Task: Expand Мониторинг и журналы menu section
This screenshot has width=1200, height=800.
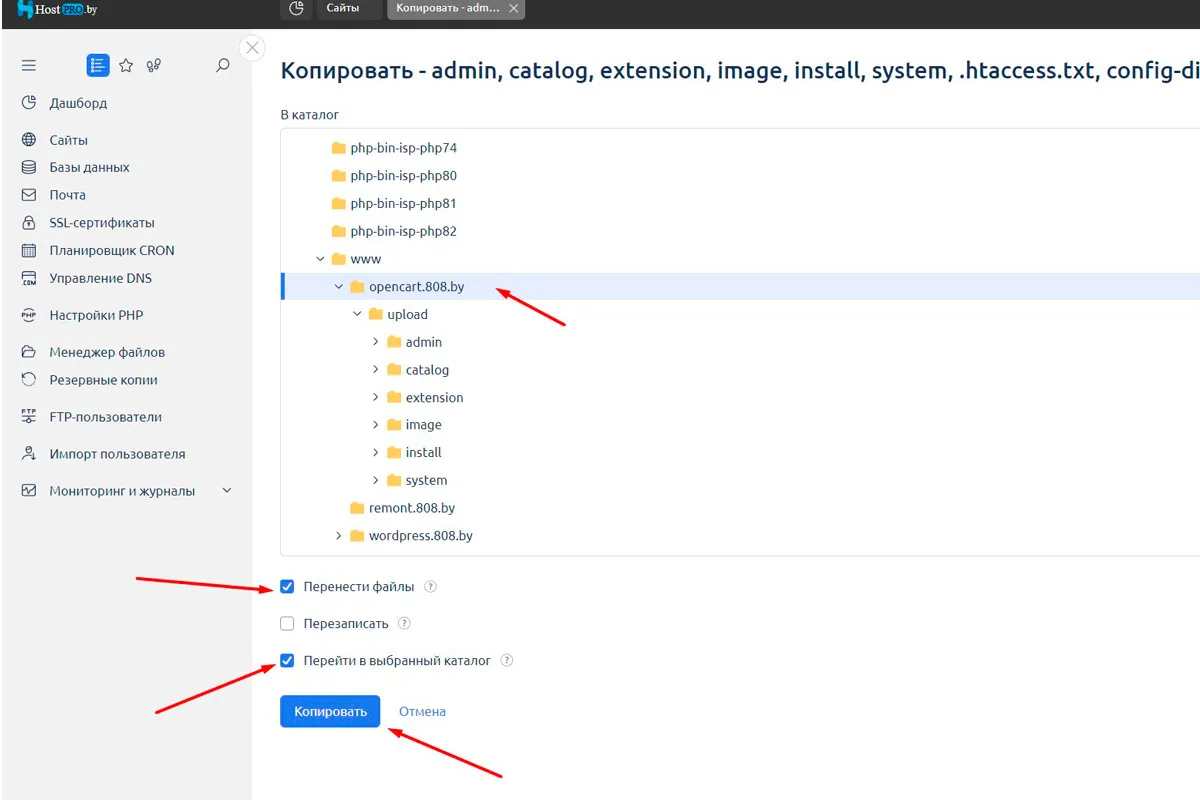Action: 226,491
